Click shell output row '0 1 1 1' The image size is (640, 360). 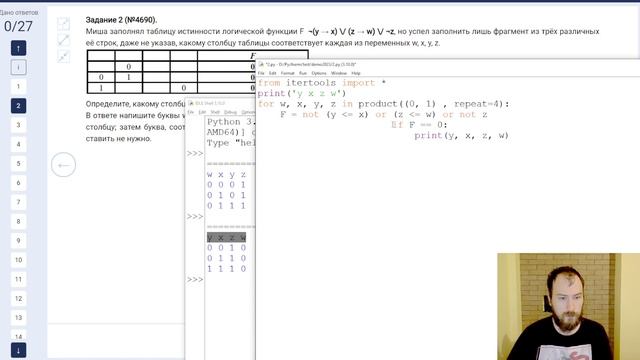tap(227, 206)
